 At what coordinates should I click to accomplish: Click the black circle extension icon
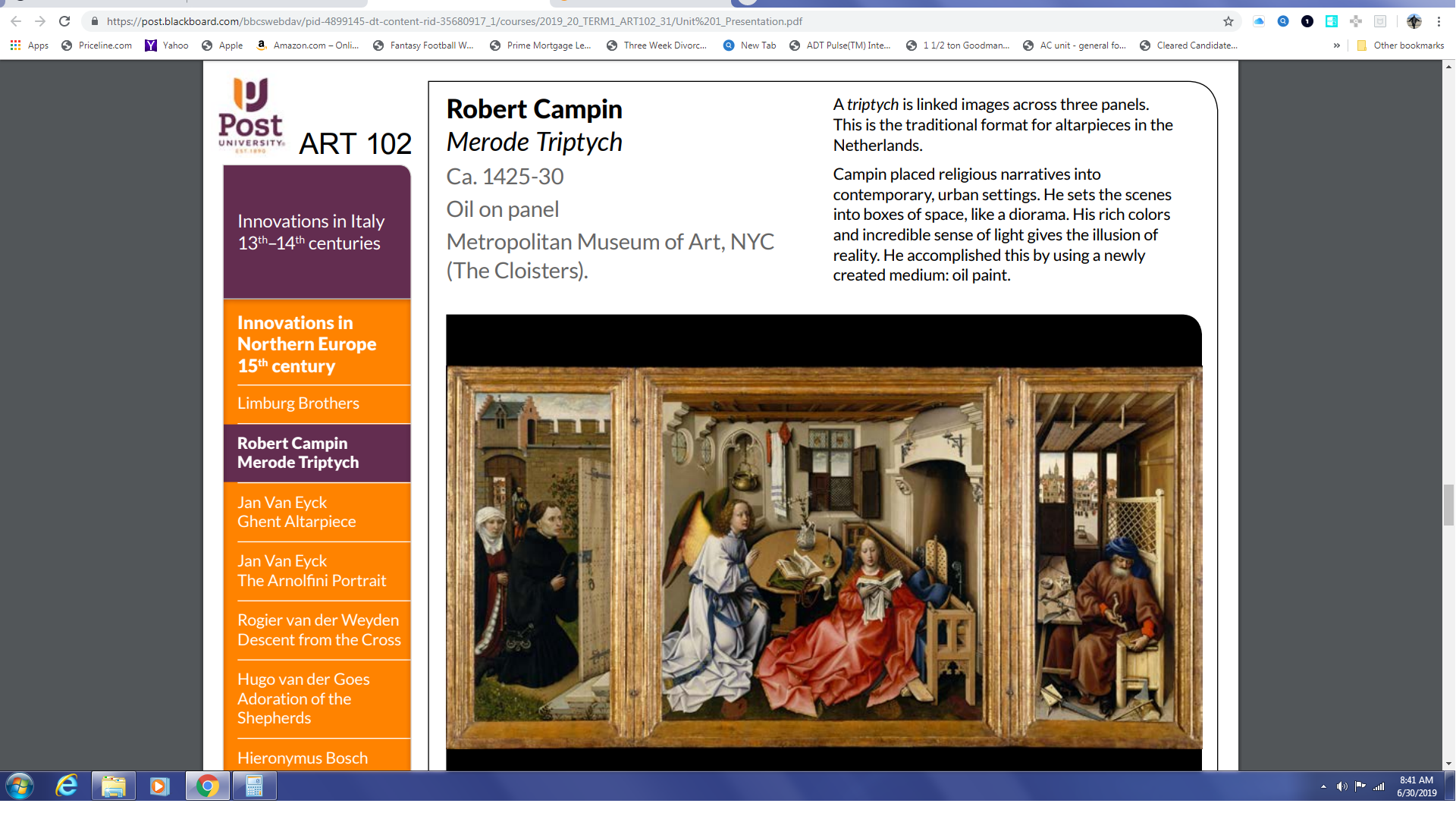tap(1307, 21)
